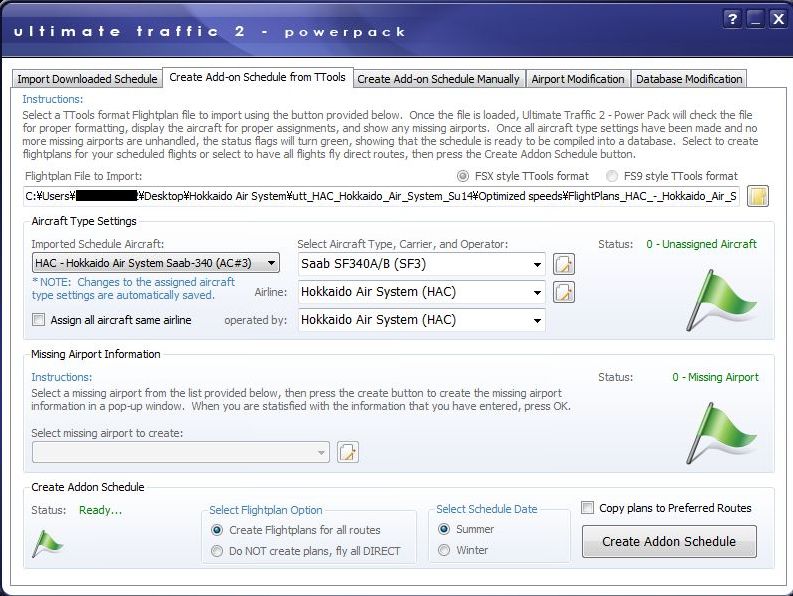Open the flightplan file browse folder icon

tap(758, 196)
